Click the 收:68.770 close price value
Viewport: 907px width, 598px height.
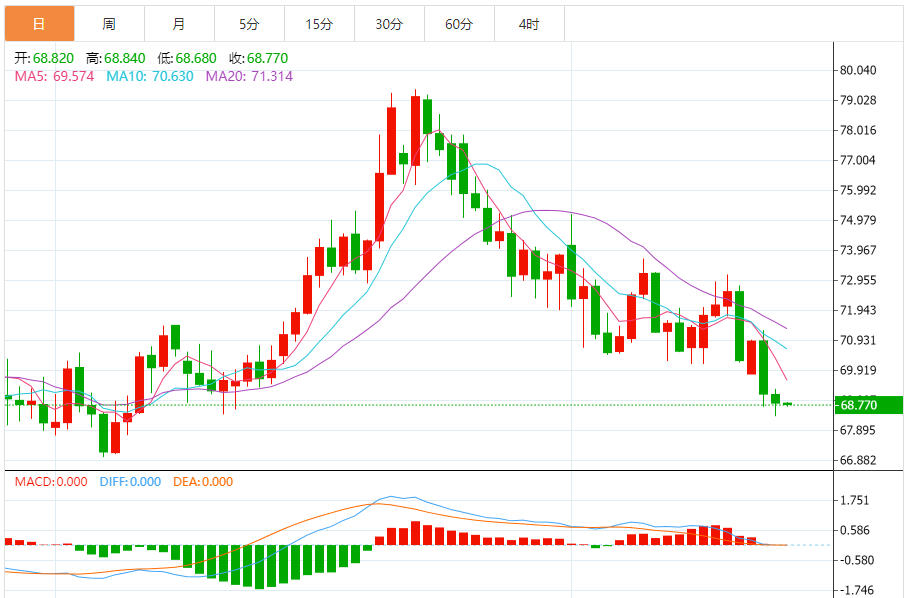[259, 58]
